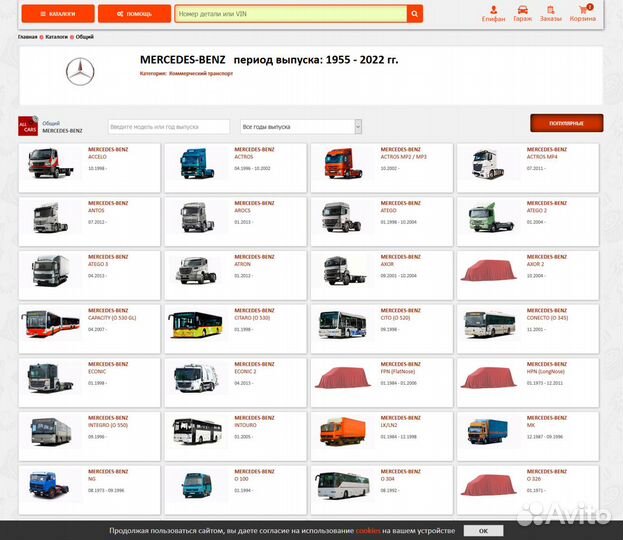Follow the cookies link in the notice
The width and height of the screenshot is (623, 540).
[368, 531]
